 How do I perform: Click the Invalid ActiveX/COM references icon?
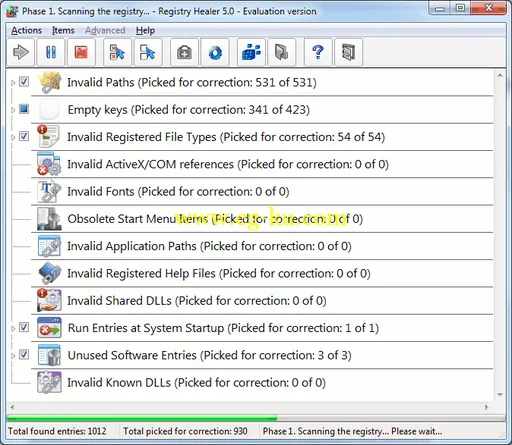[49, 164]
